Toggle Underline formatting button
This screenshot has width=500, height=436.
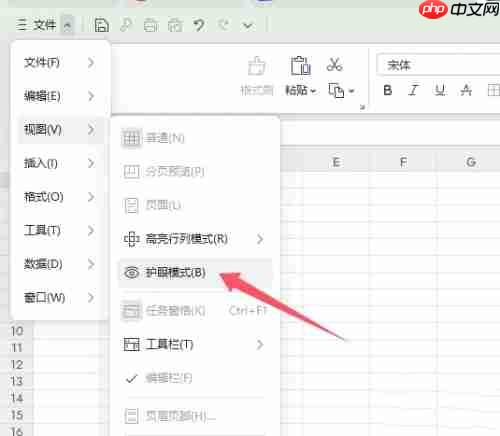point(440,90)
